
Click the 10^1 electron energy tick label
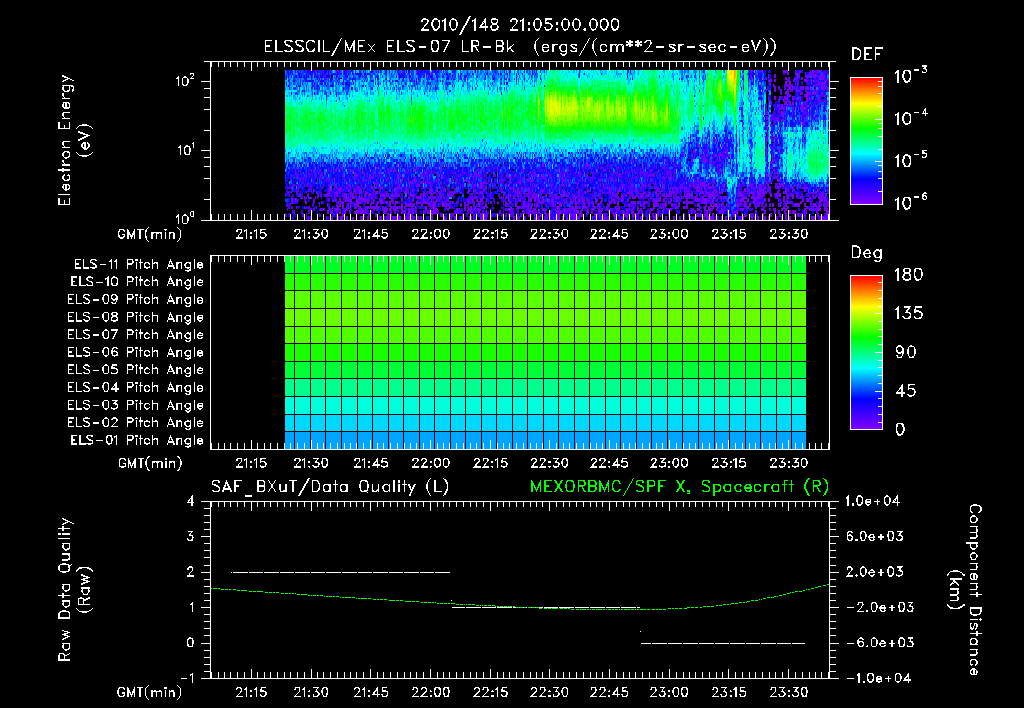(x=186, y=150)
